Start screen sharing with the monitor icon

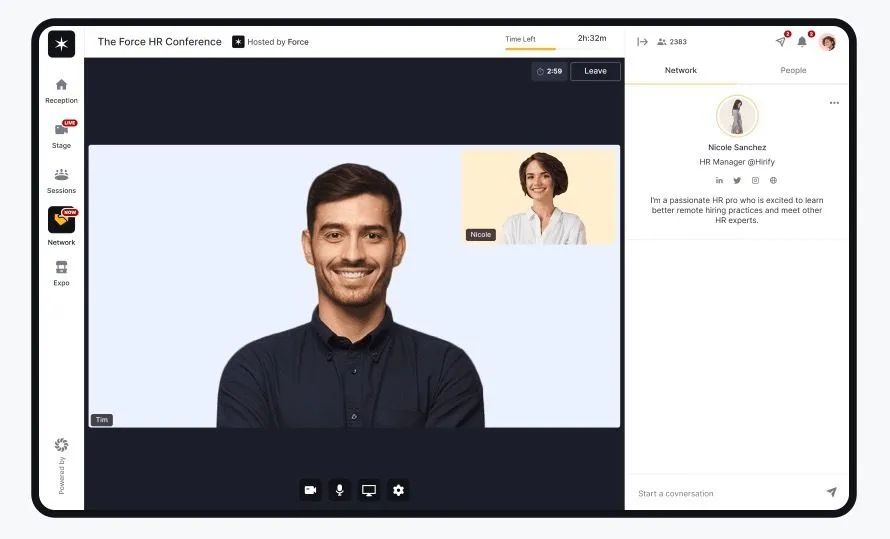pos(369,490)
